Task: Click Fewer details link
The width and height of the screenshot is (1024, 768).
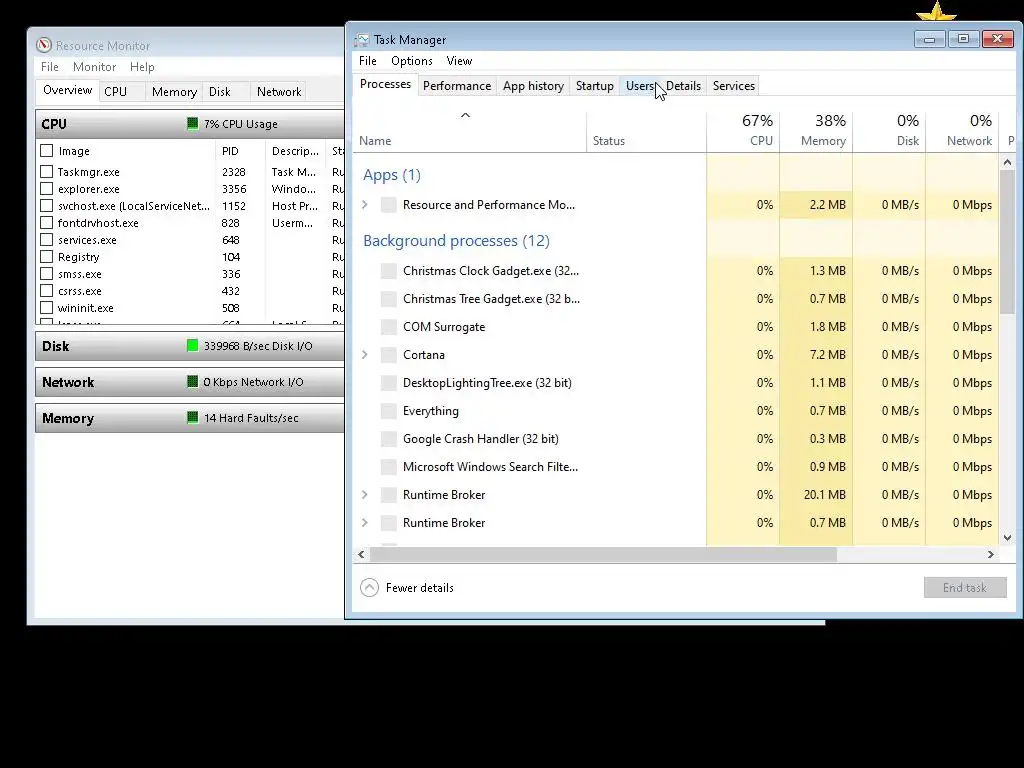Action: coord(419,588)
